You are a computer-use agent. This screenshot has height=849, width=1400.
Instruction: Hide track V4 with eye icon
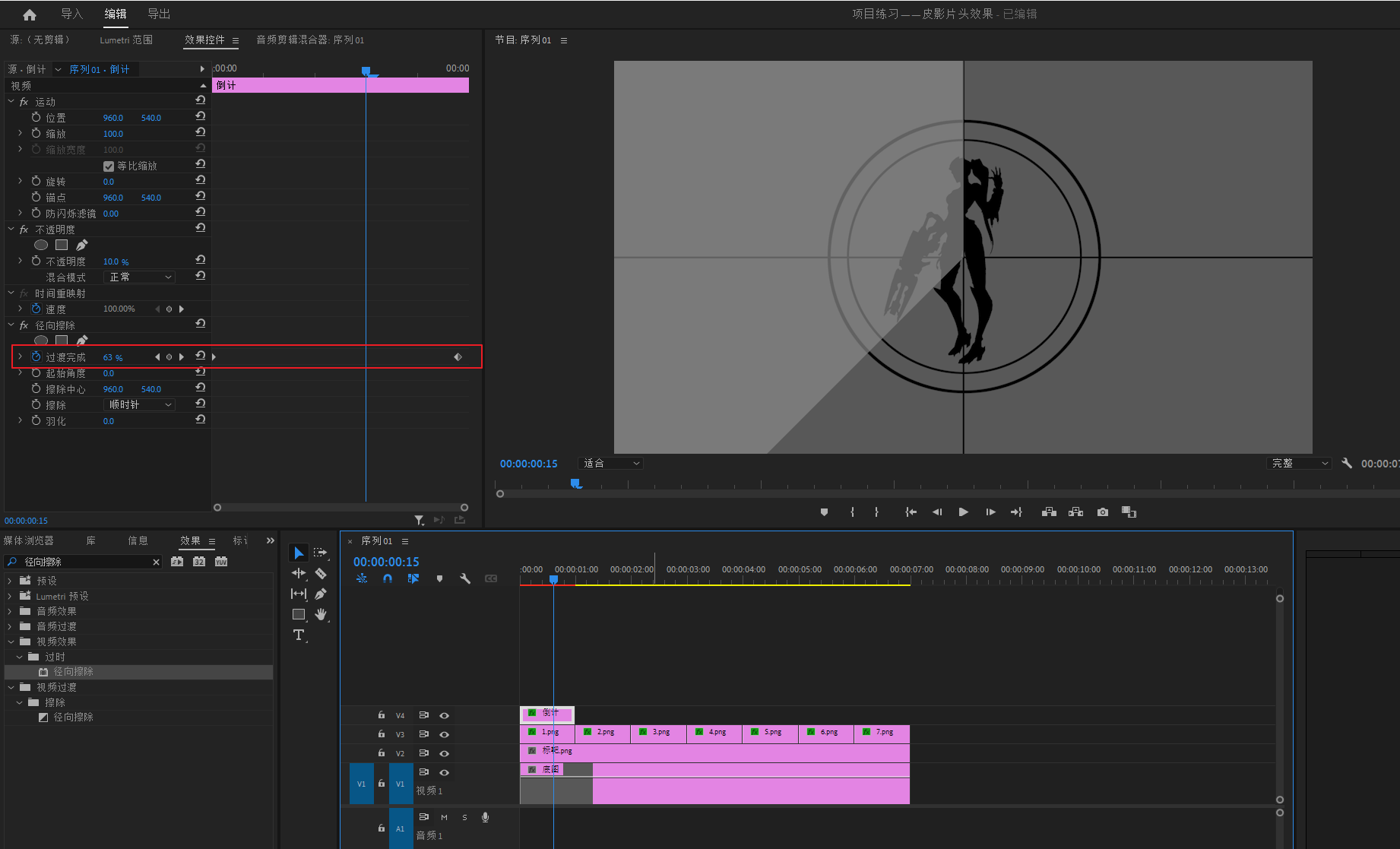click(x=445, y=715)
